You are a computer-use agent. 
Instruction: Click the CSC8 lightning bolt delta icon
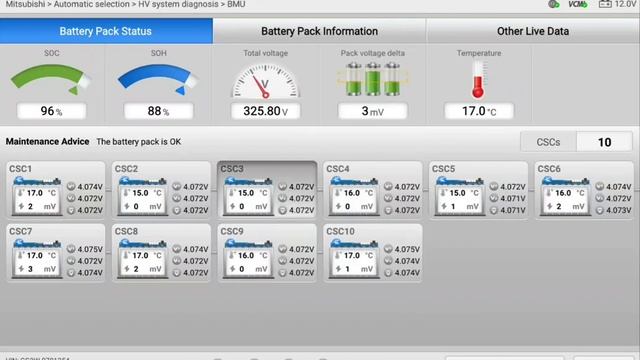[127, 269]
